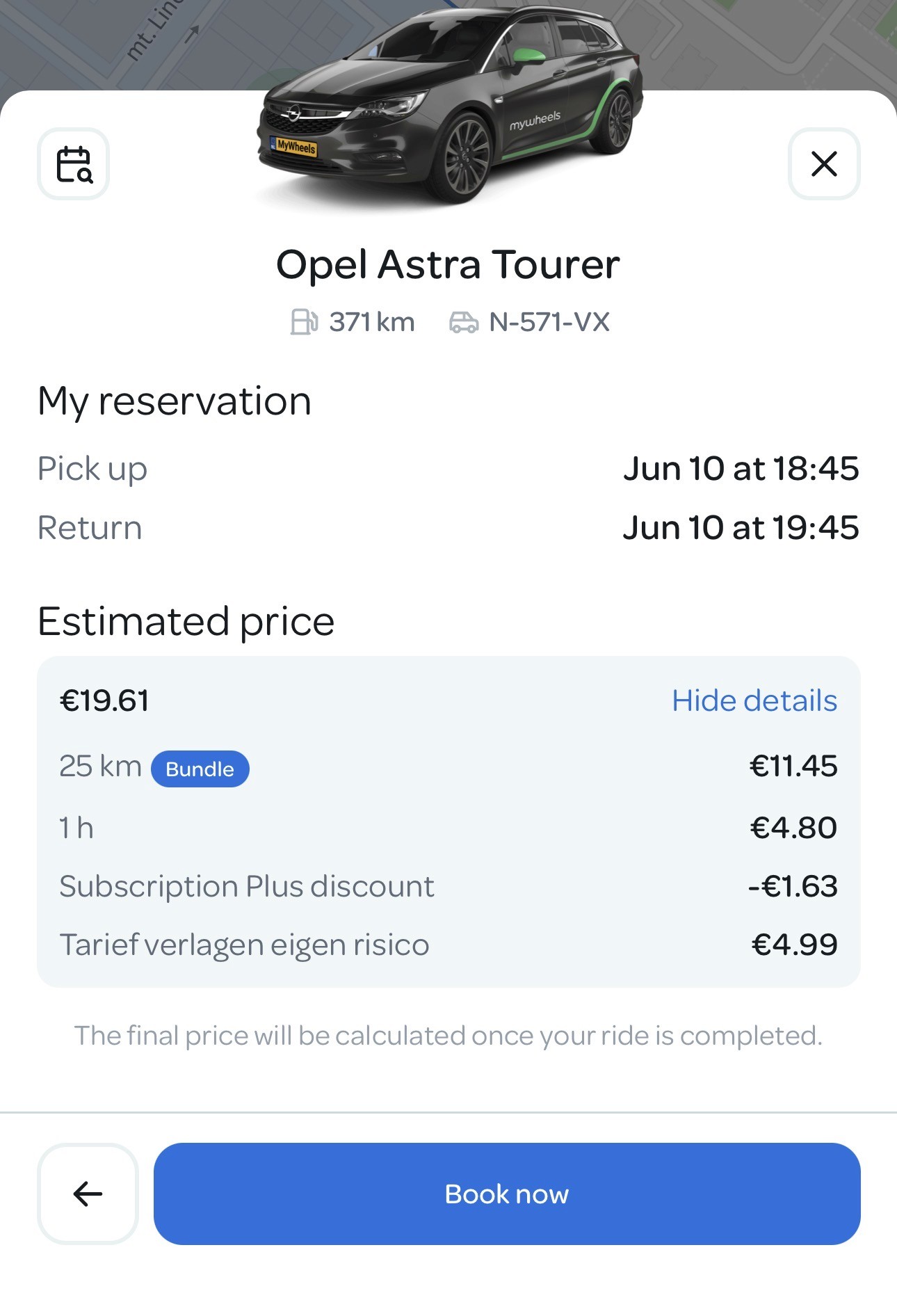Tap the 371 km fuel range text
This screenshot has width=897, height=1316.
pos(372,322)
